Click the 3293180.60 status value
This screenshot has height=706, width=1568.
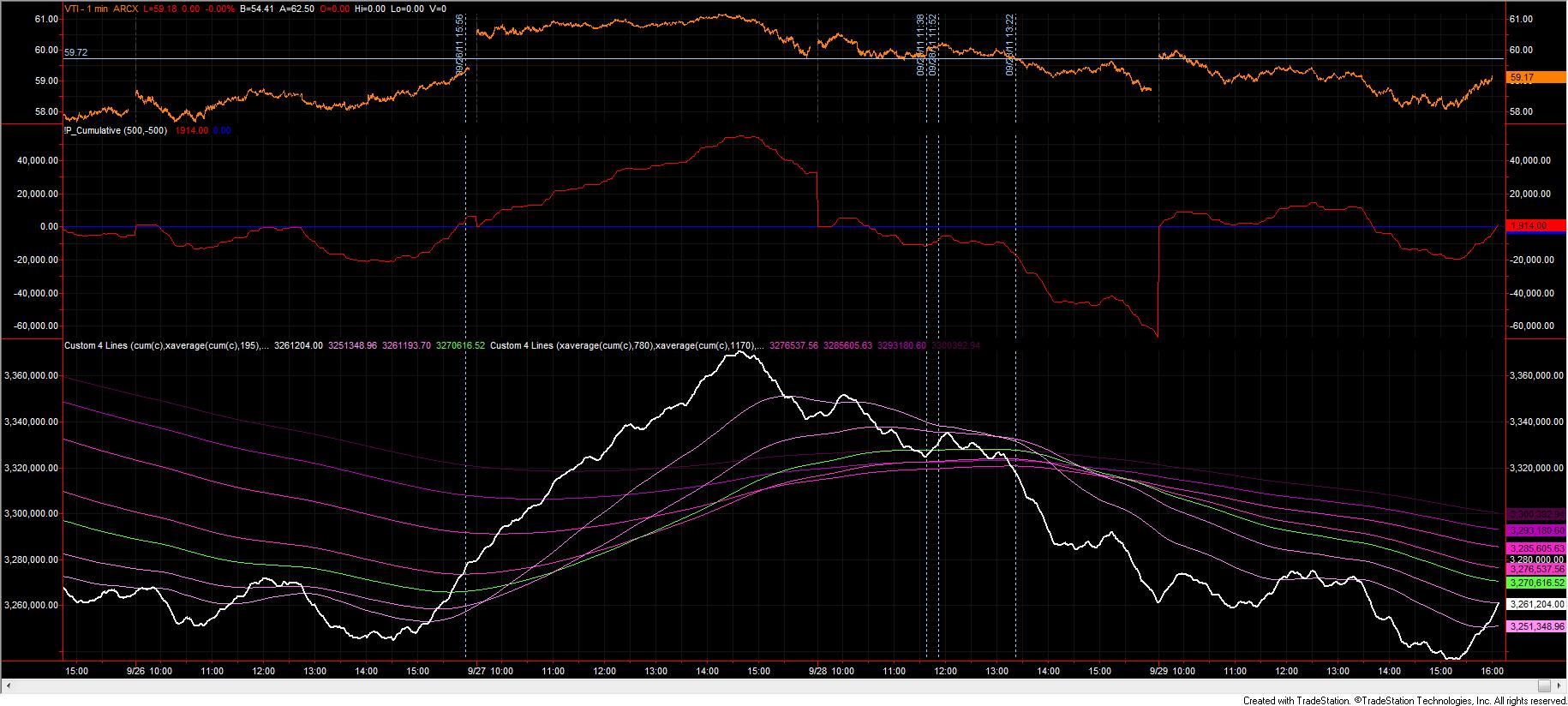point(901,345)
